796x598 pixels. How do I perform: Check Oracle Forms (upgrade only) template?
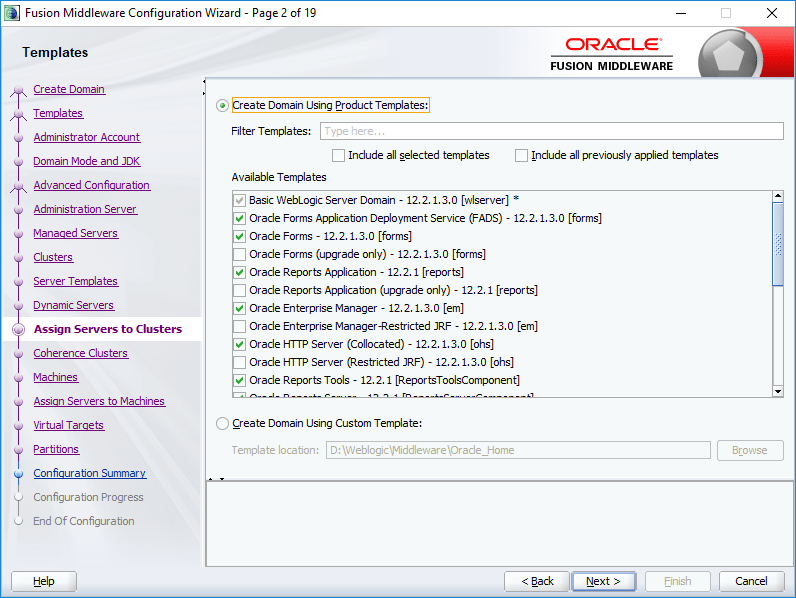tap(240, 254)
